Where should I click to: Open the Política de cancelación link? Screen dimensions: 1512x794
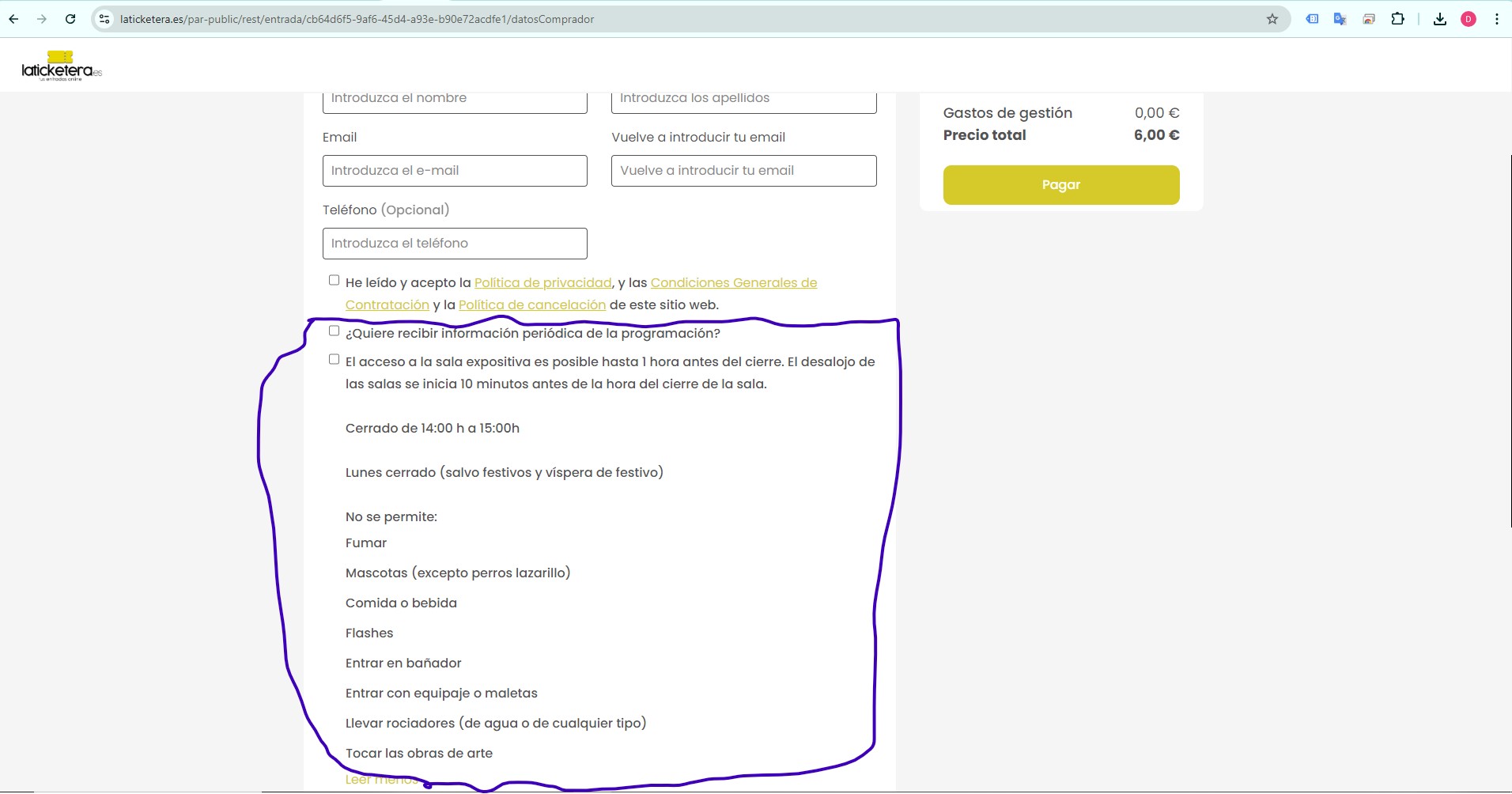click(x=532, y=304)
